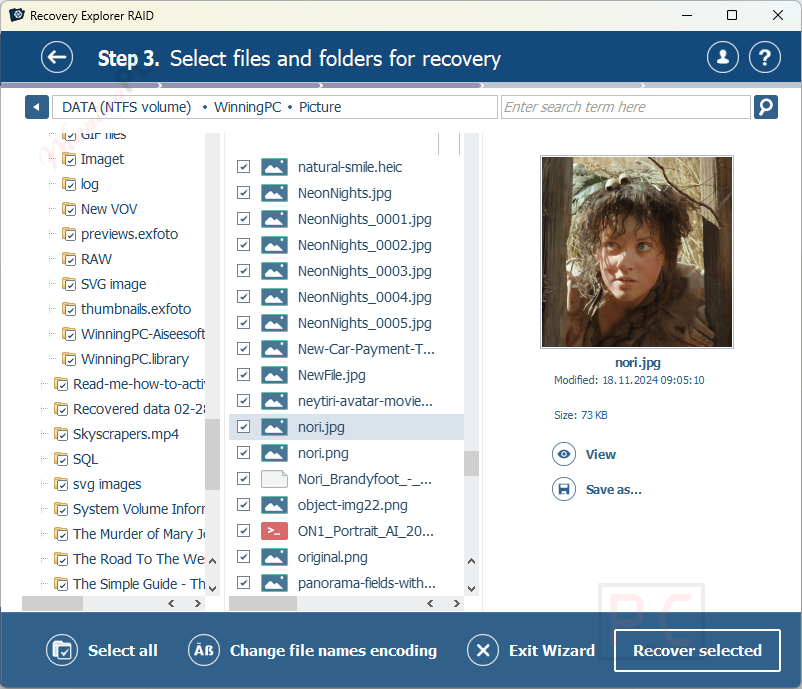Uncheck the nori.jpg checkbox
The image size is (802, 689).
tap(243, 427)
